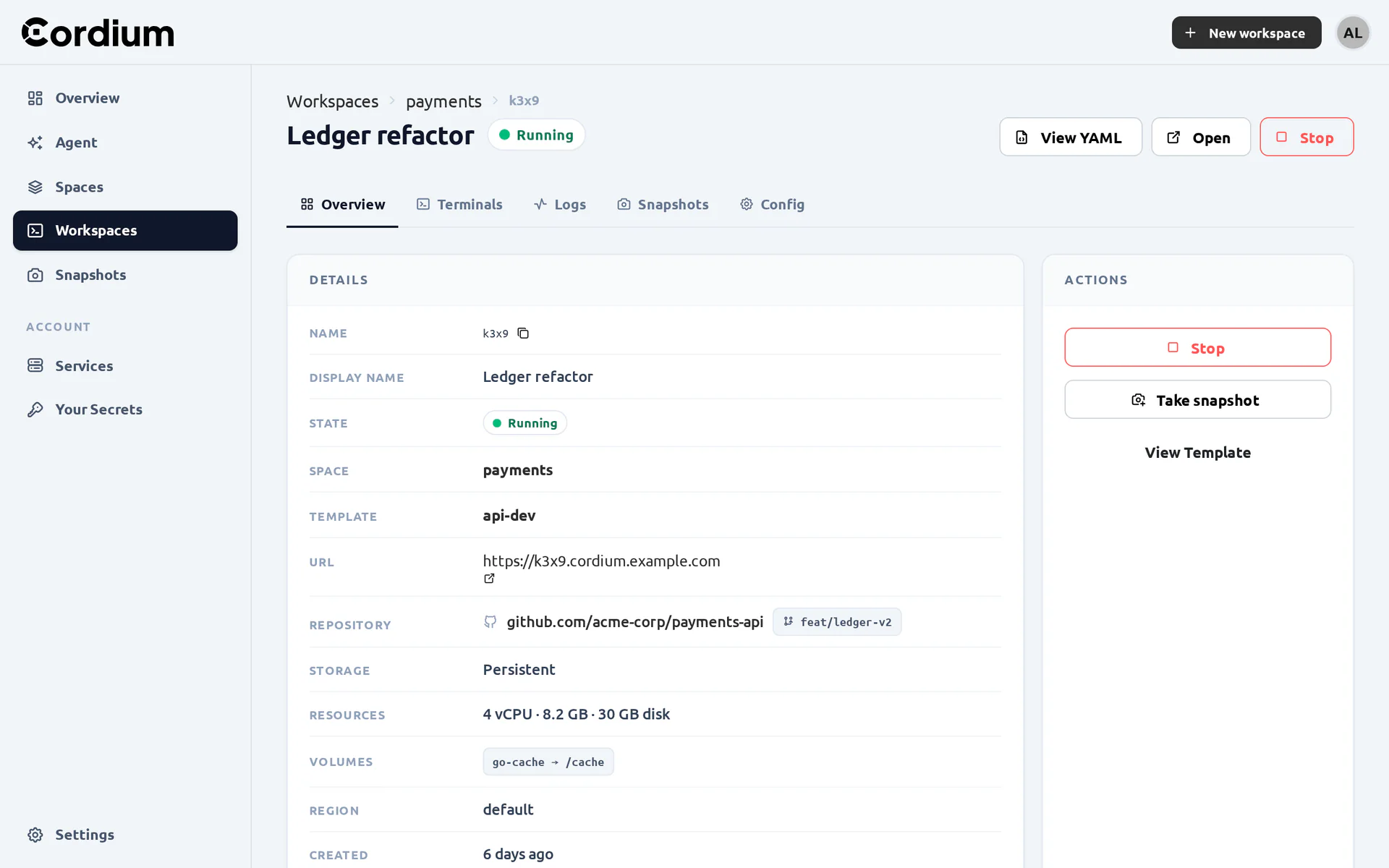Open Your Secrets page
This screenshot has height=868, width=1389.
[125, 409]
